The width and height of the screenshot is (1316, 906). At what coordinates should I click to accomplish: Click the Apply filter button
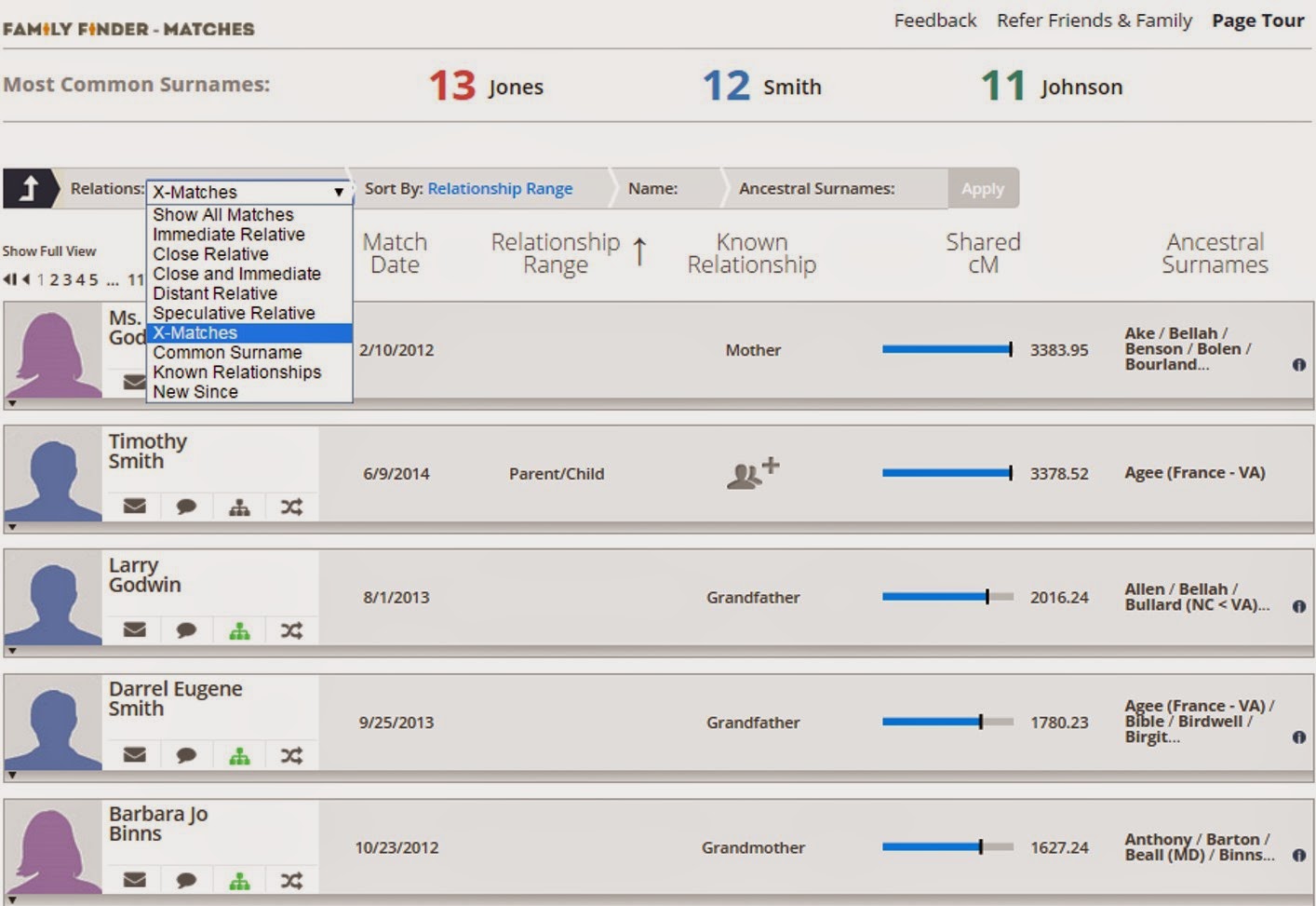click(983, 188)
